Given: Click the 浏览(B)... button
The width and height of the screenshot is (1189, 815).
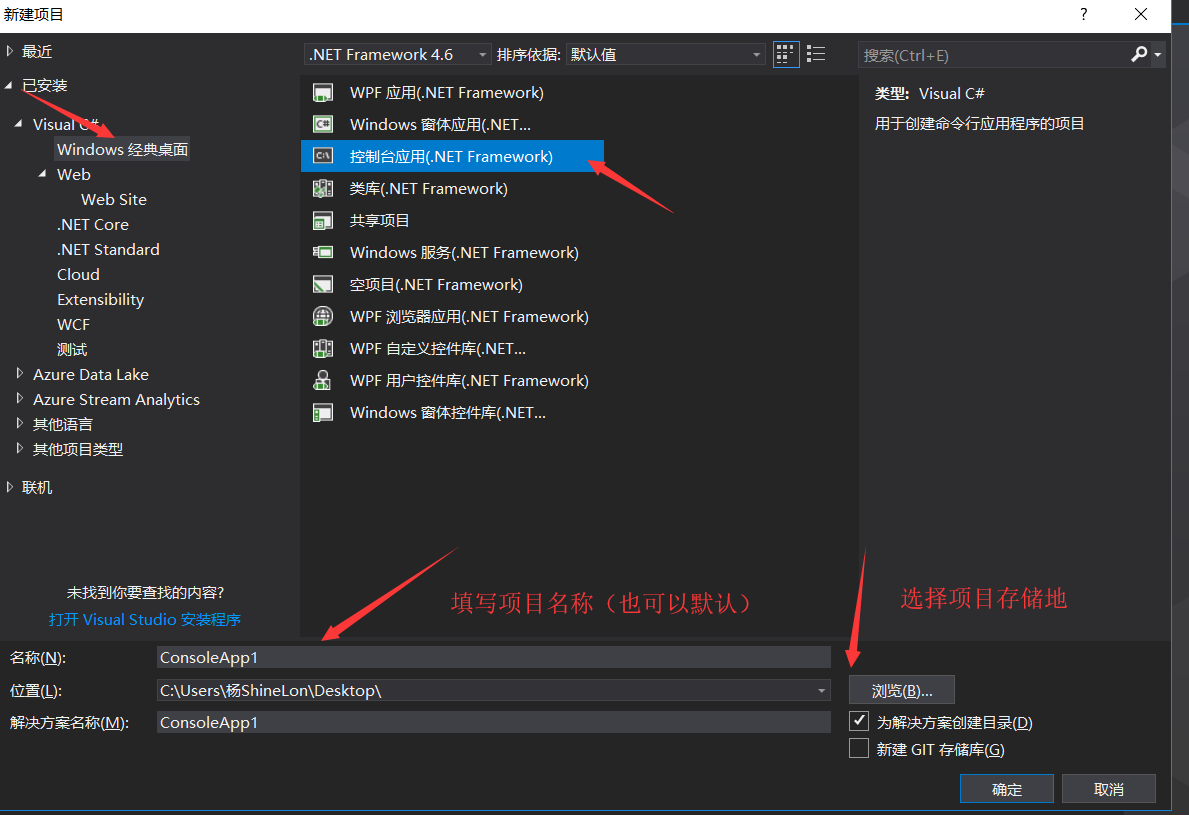Looking at the screenshot, I should pos(902,690).
